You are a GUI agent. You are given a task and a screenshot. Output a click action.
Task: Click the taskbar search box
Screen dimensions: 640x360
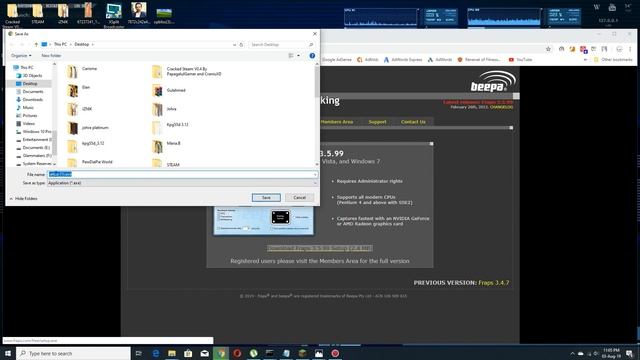coord(73,353)
